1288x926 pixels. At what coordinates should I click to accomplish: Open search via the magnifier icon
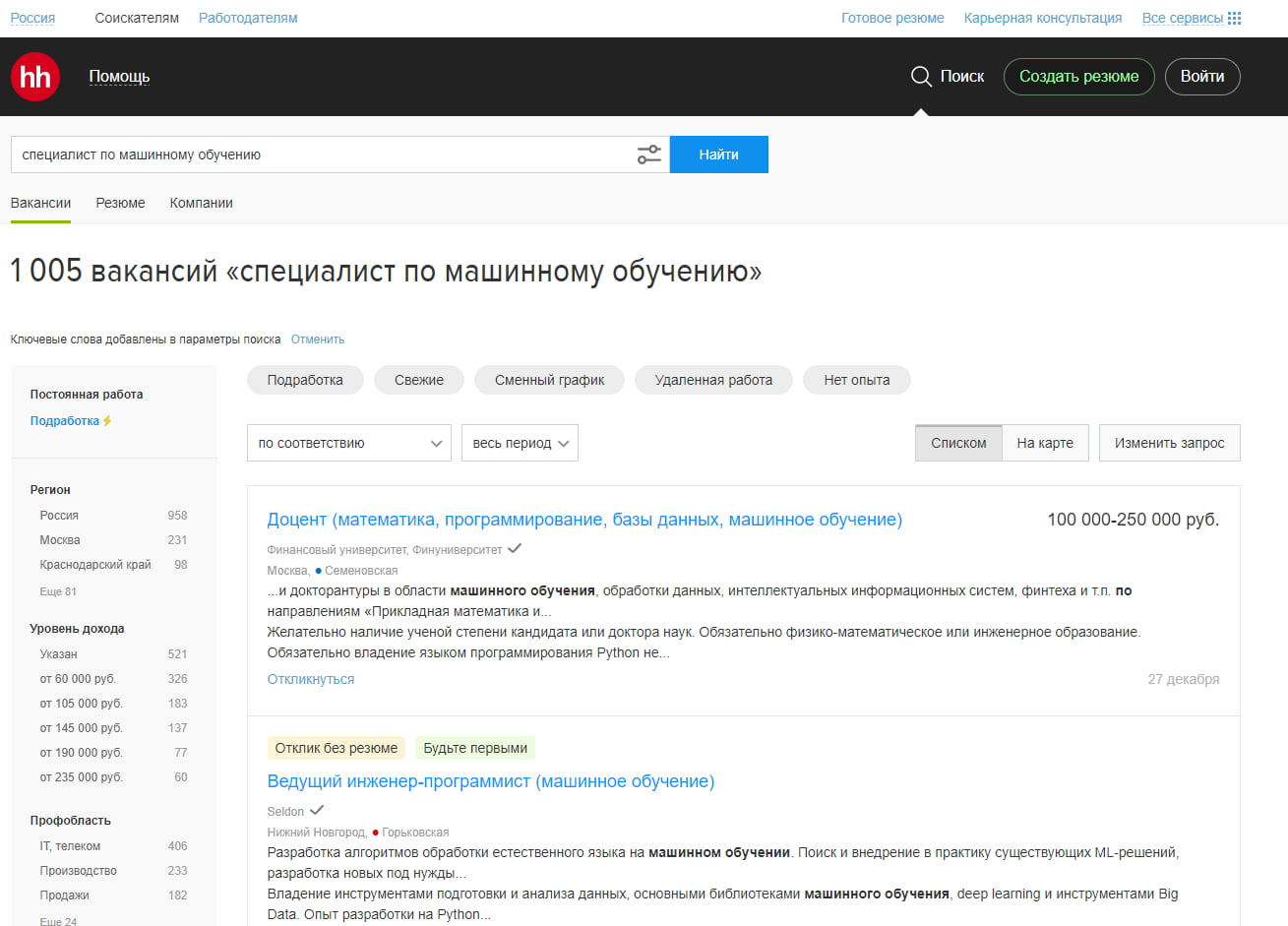[x=920, y=76]
